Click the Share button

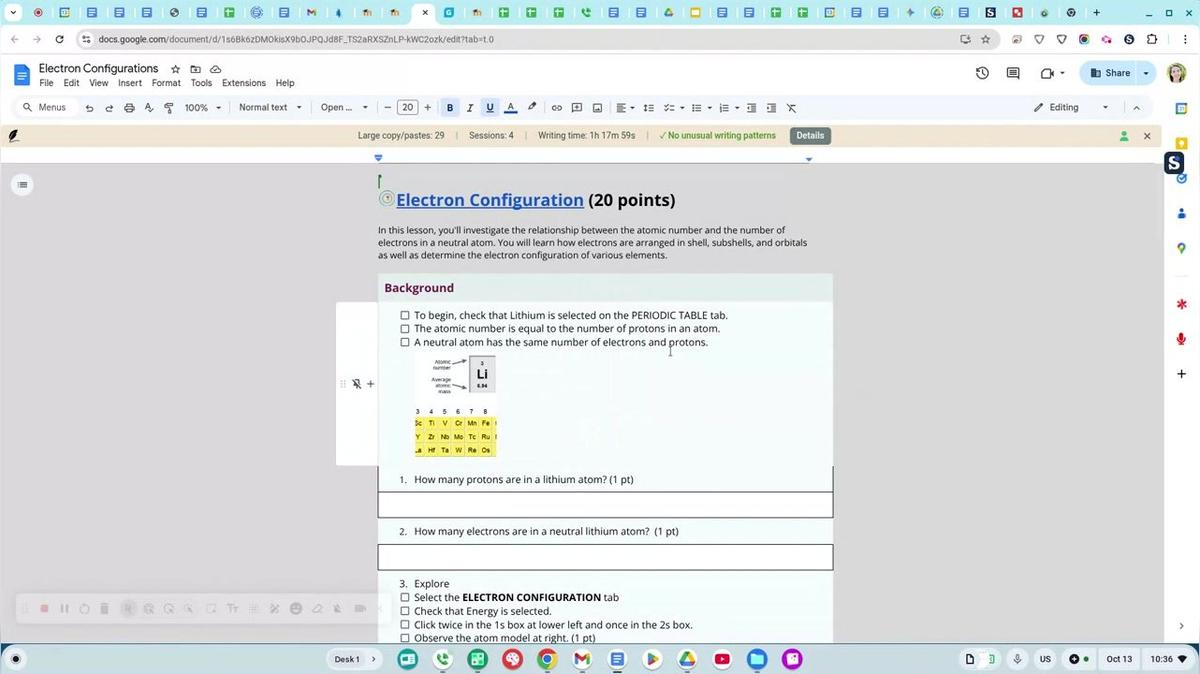coord(1109,73)
